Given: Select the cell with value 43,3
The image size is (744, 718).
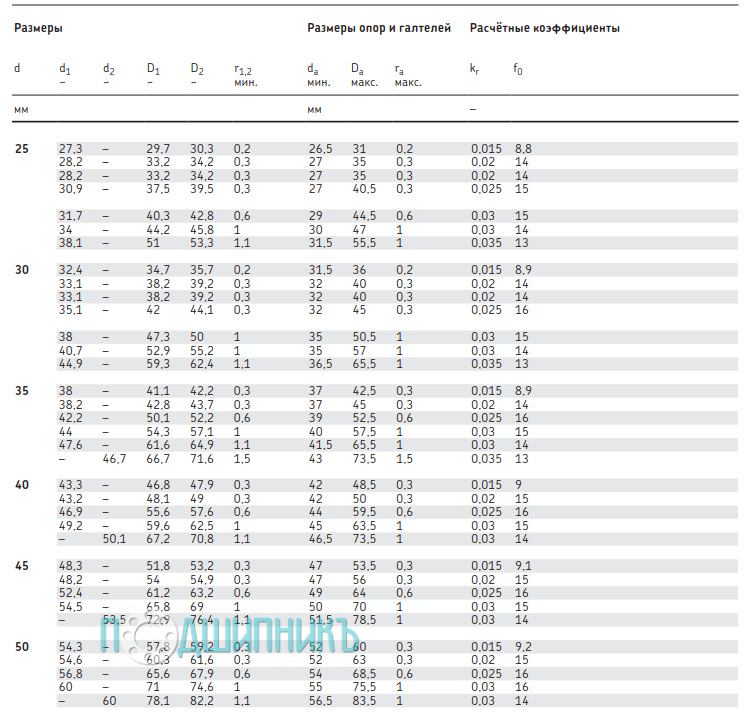Looking at the screenshot, I should pos(70,485).
